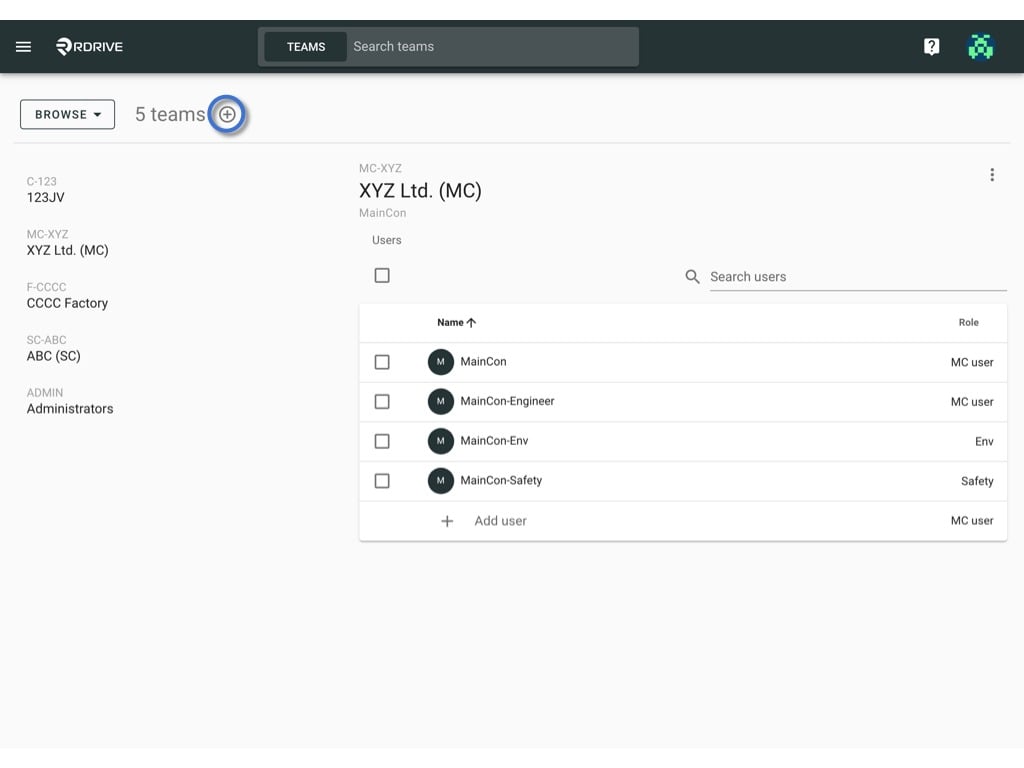Click the MainCon-Engineer user name
Viewport: 1024px width, 768px height.
click(507, 402)
